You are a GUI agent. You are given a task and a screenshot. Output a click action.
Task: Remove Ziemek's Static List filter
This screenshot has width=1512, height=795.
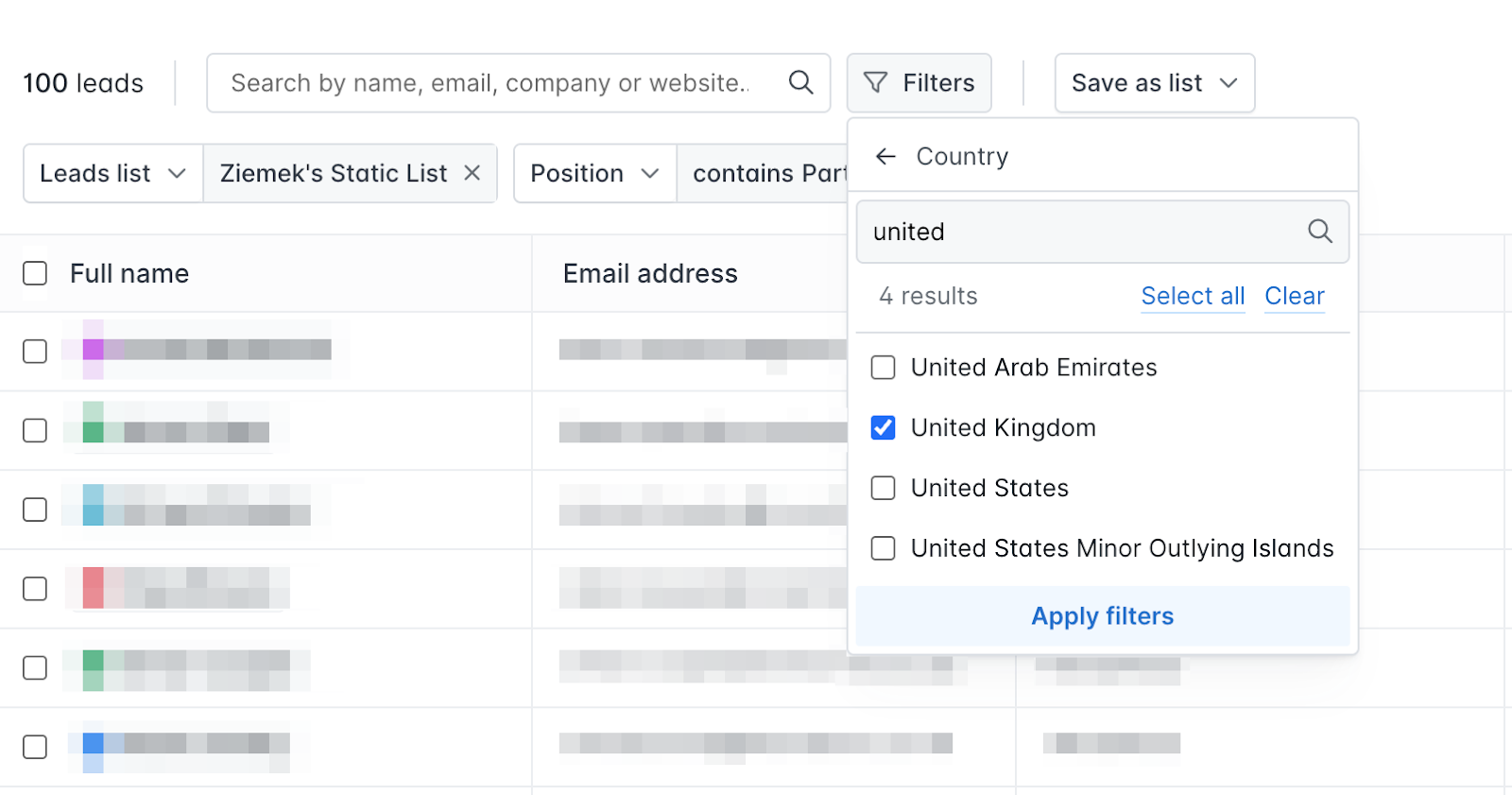point(472,173)
